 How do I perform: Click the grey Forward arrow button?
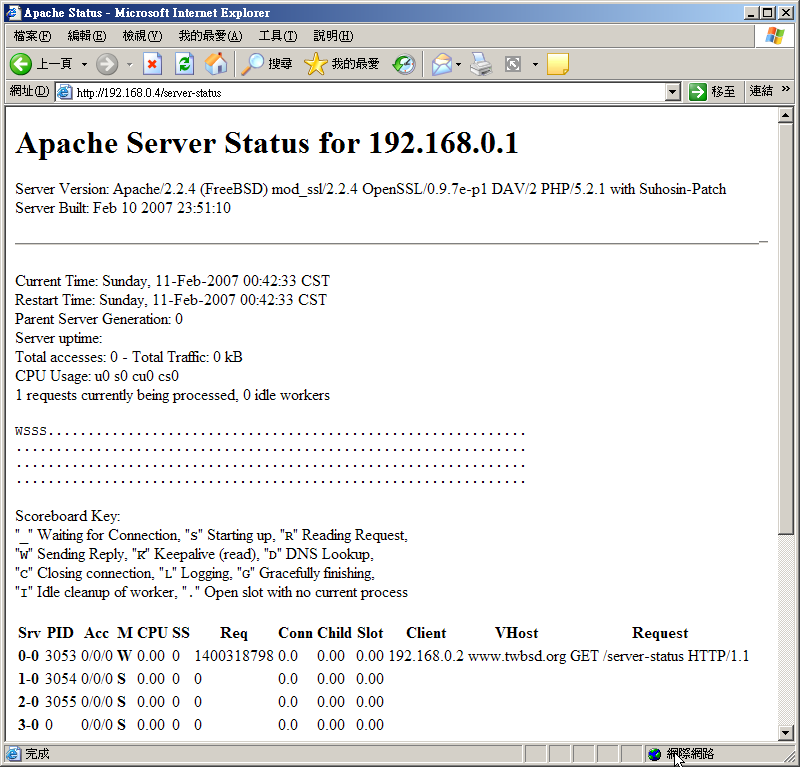click(107, 64)
